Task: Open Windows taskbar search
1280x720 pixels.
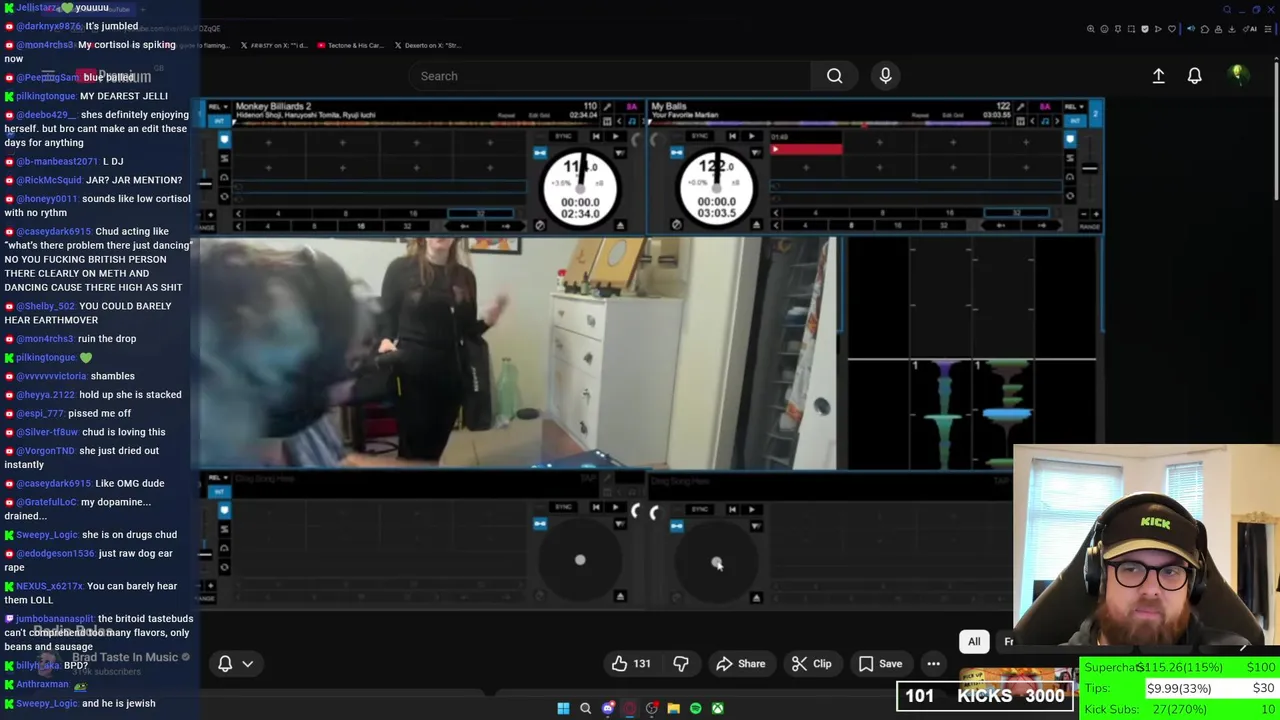Action: click(x=585, y=708)
